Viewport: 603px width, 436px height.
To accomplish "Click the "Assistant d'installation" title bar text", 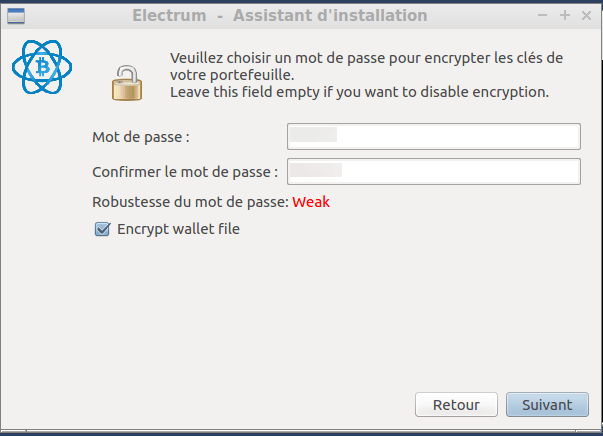I will [x=330, y=16].
